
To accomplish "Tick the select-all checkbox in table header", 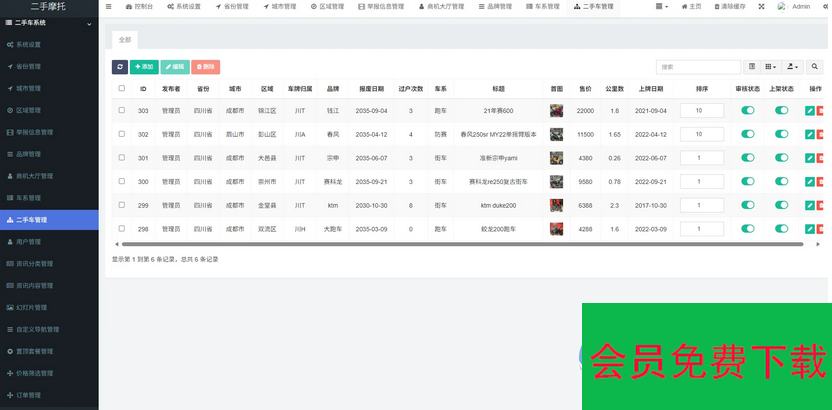I will click(x=122, y=88).
